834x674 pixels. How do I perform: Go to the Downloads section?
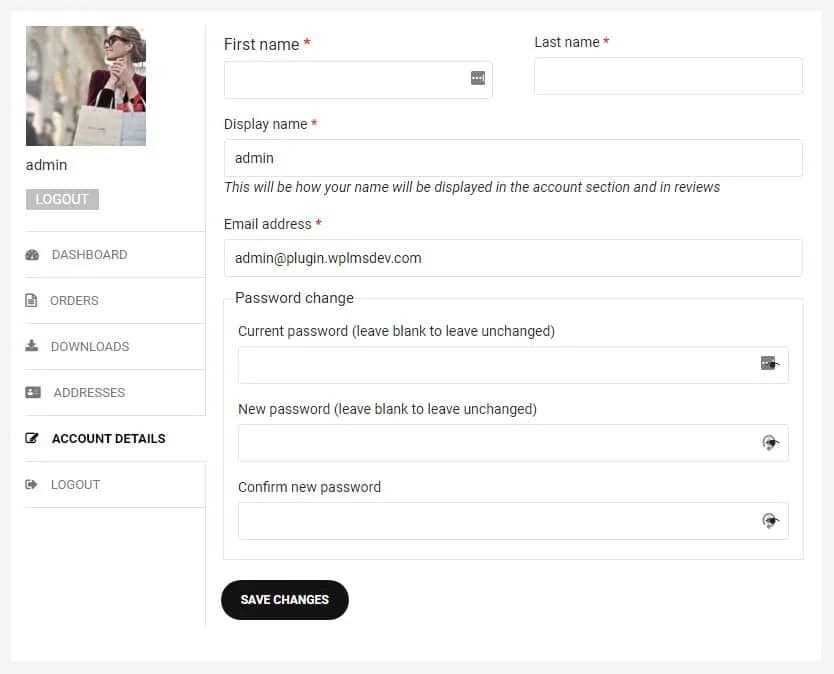[90, 347]
